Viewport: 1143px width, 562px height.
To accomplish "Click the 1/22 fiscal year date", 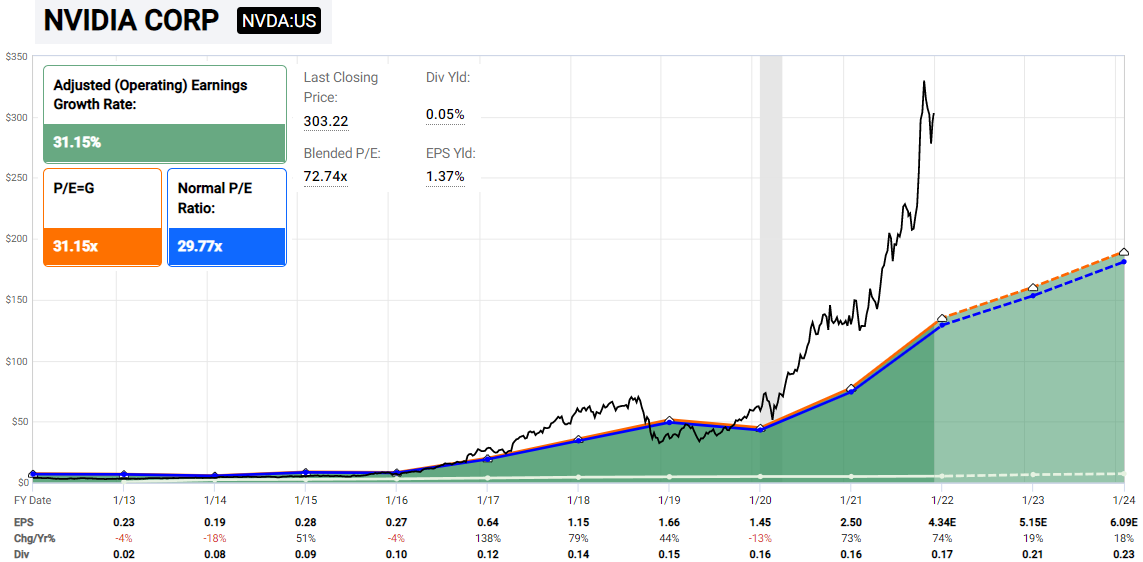I will click(x=942, y=500).
